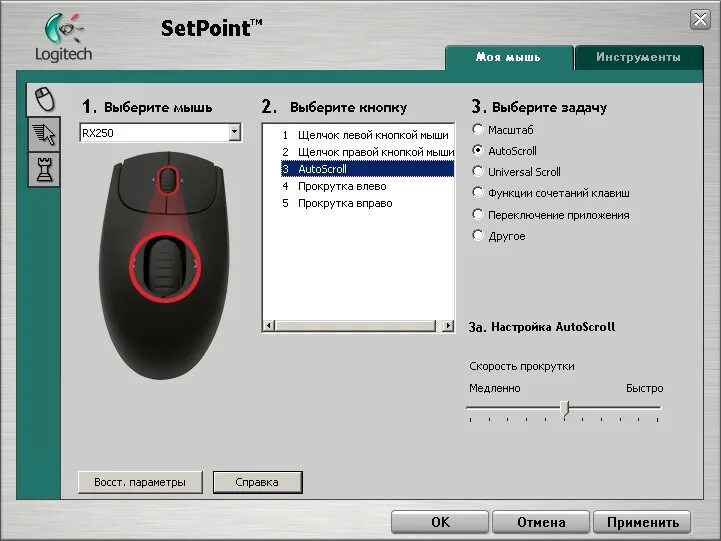Click left arrow of button list scrollbar
Viewport: 721px width, 541px height.
[269, 325]
